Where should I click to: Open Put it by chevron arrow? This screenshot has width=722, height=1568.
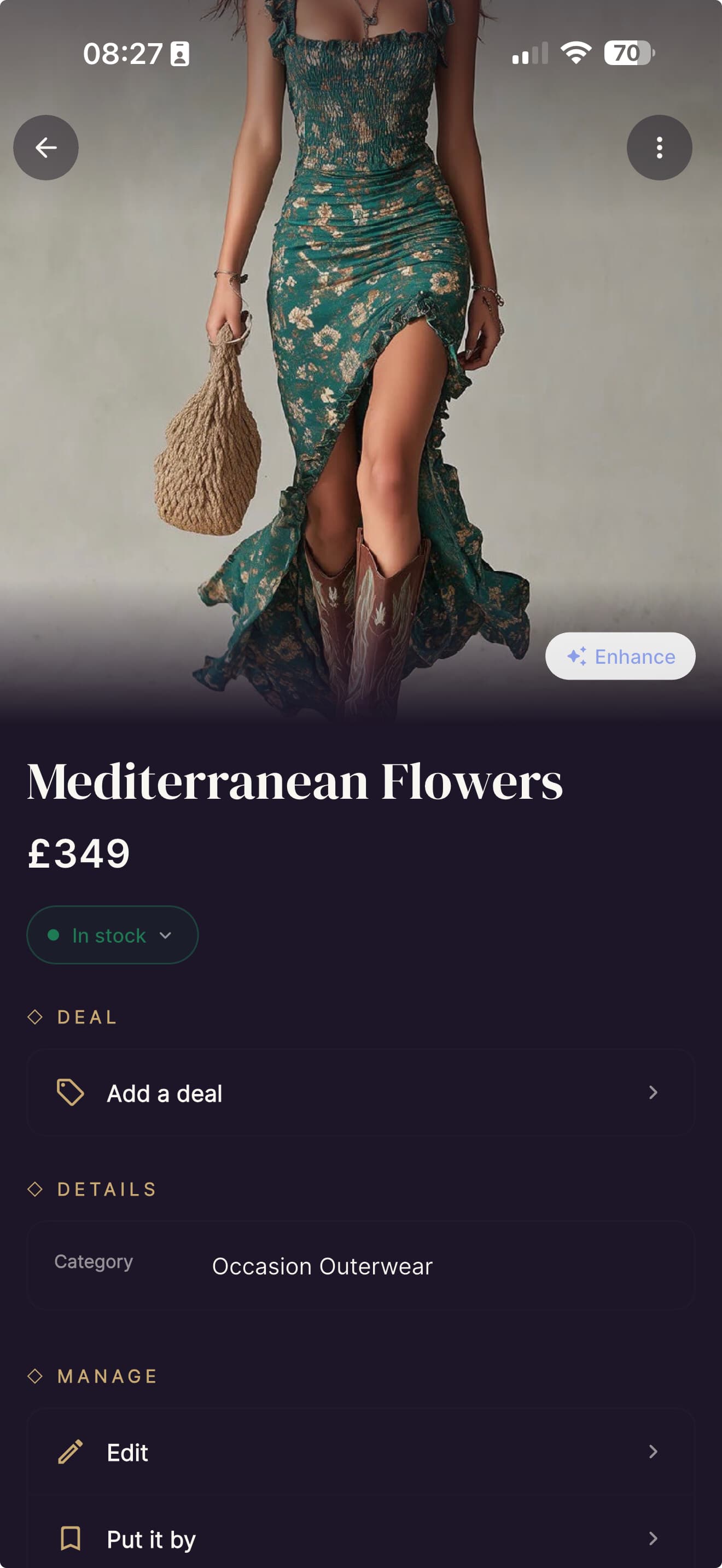(x=653, y=1538)
